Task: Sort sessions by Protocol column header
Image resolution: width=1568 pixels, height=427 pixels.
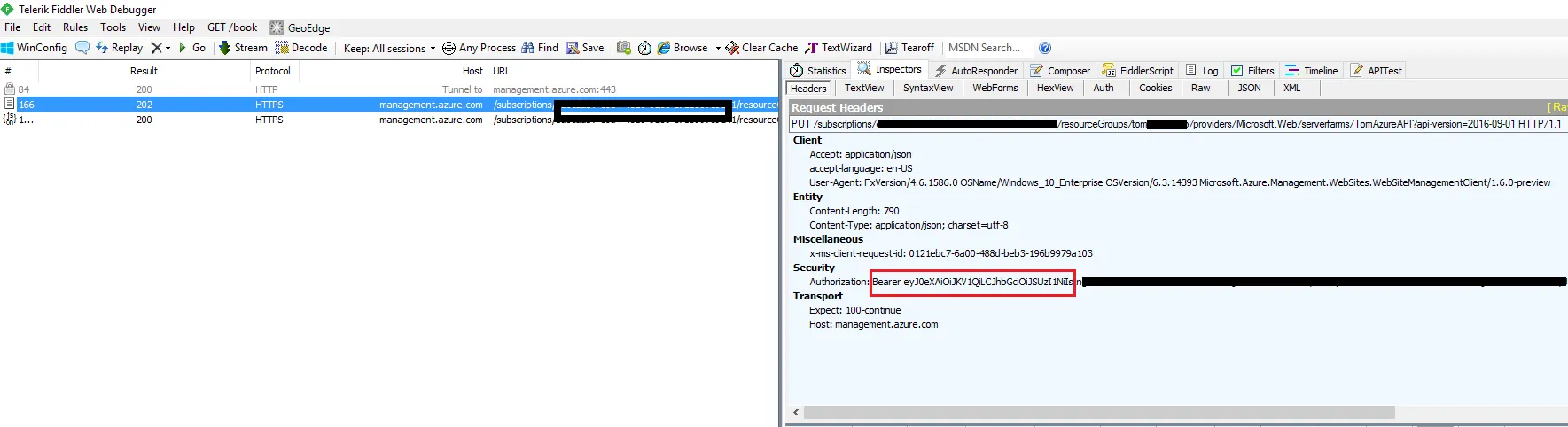Action: (273, 71)
